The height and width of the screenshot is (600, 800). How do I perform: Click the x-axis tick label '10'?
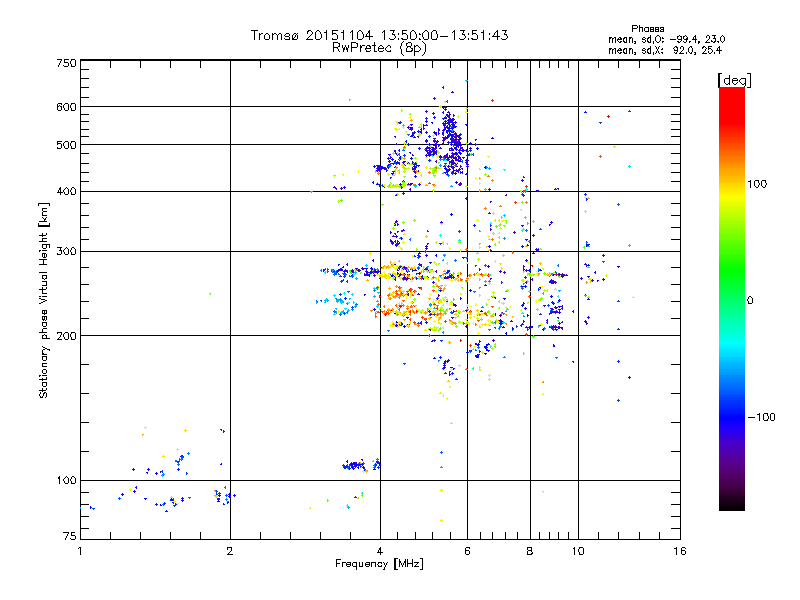(x=578, y=551)
